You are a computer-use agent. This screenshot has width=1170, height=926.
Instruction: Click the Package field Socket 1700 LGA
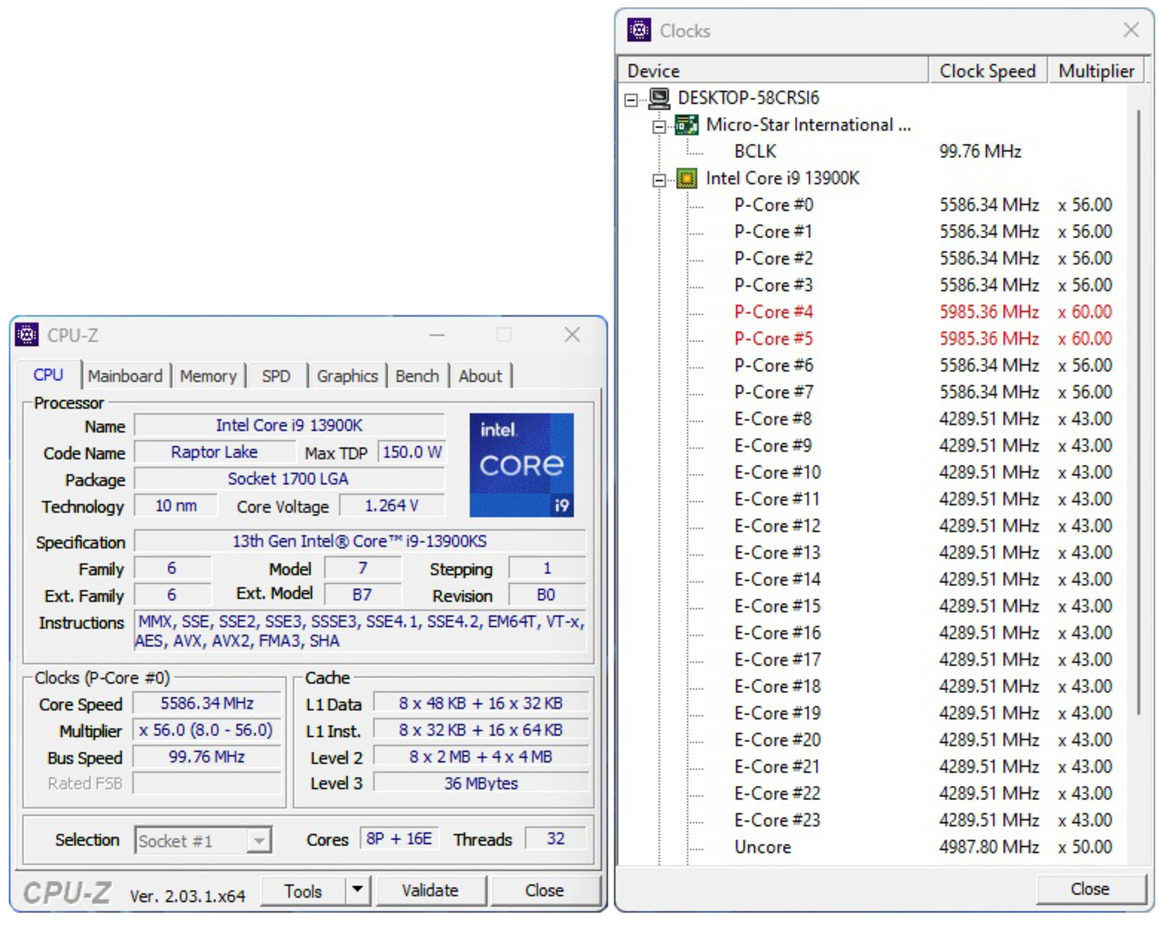click(289, 479)
